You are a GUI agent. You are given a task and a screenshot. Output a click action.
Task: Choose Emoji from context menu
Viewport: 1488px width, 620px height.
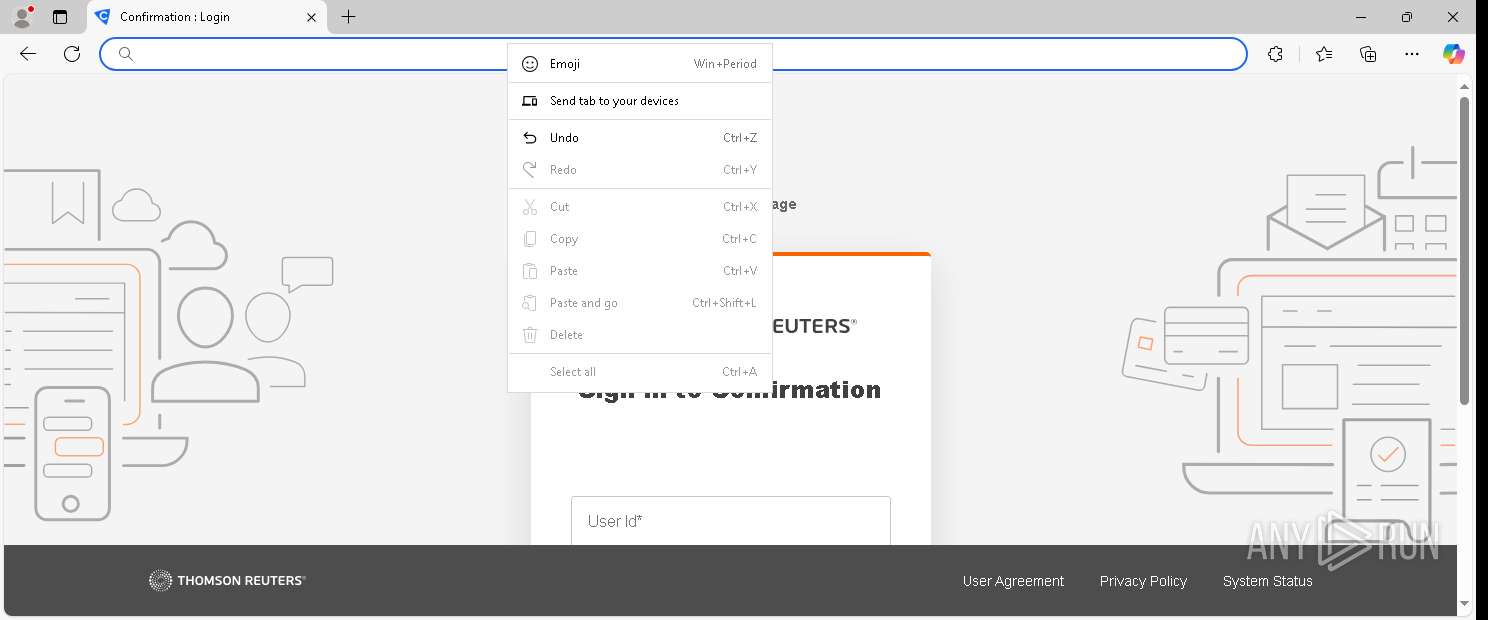click(x=640, y=64)
